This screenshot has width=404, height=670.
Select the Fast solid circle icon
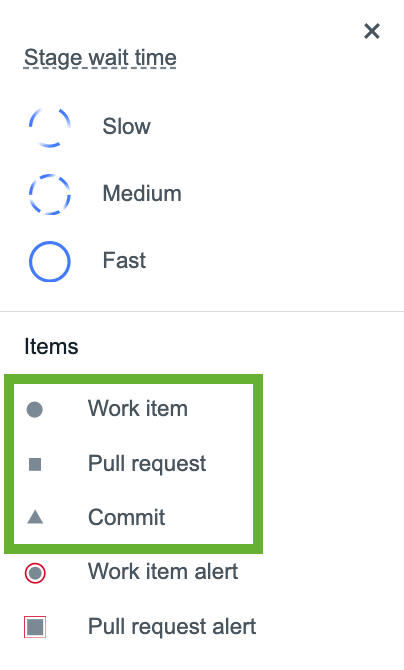[x=50, y=261]
